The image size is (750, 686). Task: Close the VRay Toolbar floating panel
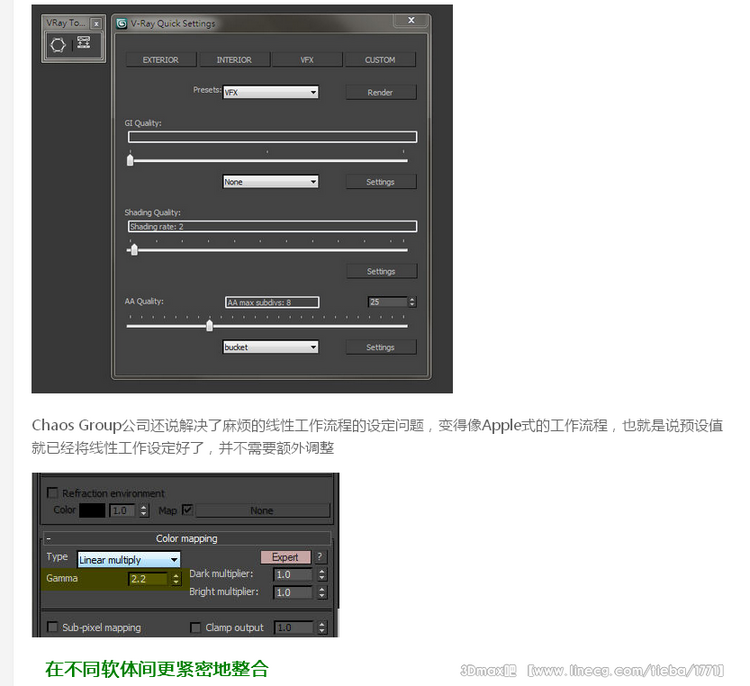click(96, 23)
